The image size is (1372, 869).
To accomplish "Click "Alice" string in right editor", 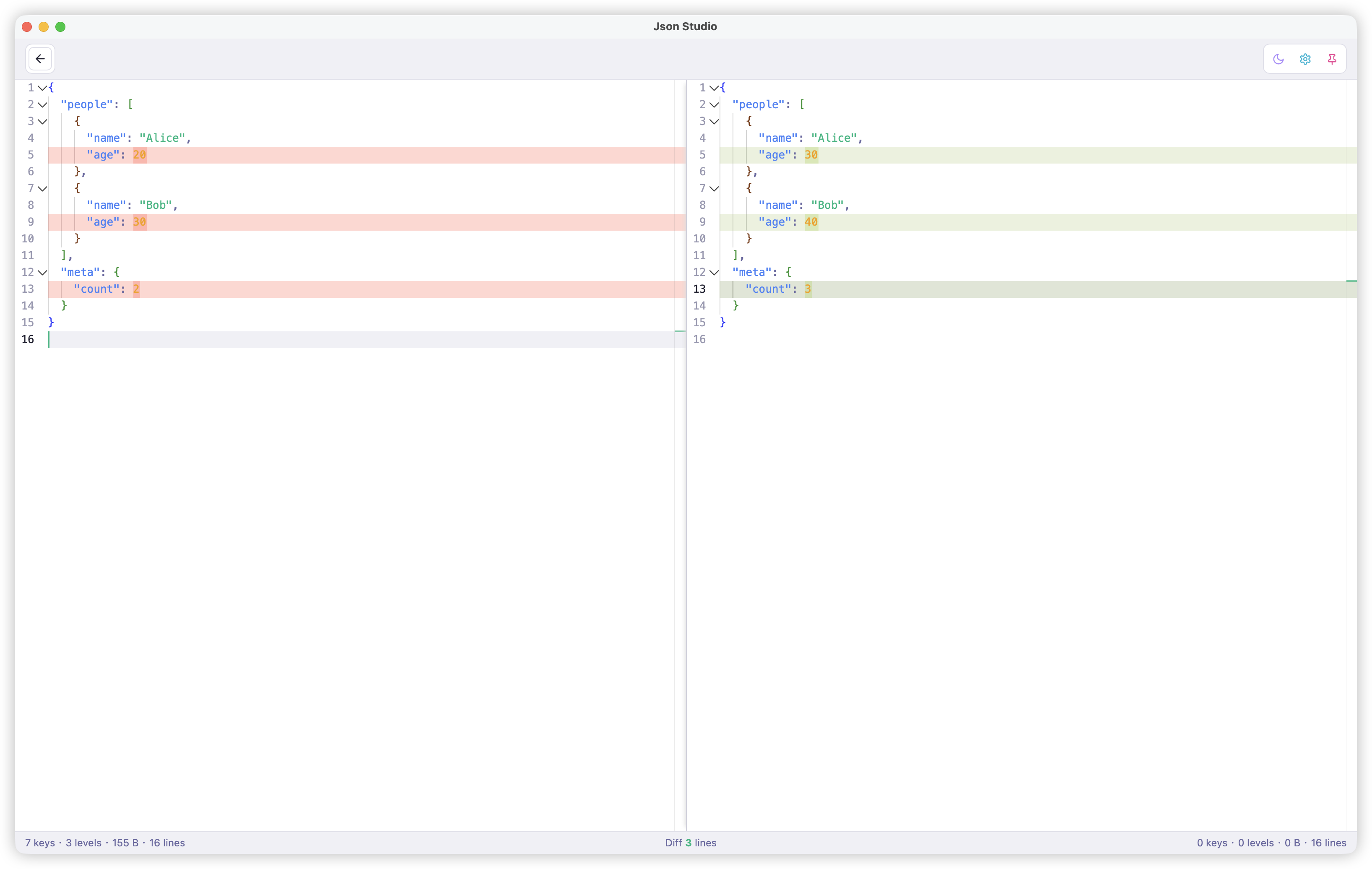I will coord(834,138).
